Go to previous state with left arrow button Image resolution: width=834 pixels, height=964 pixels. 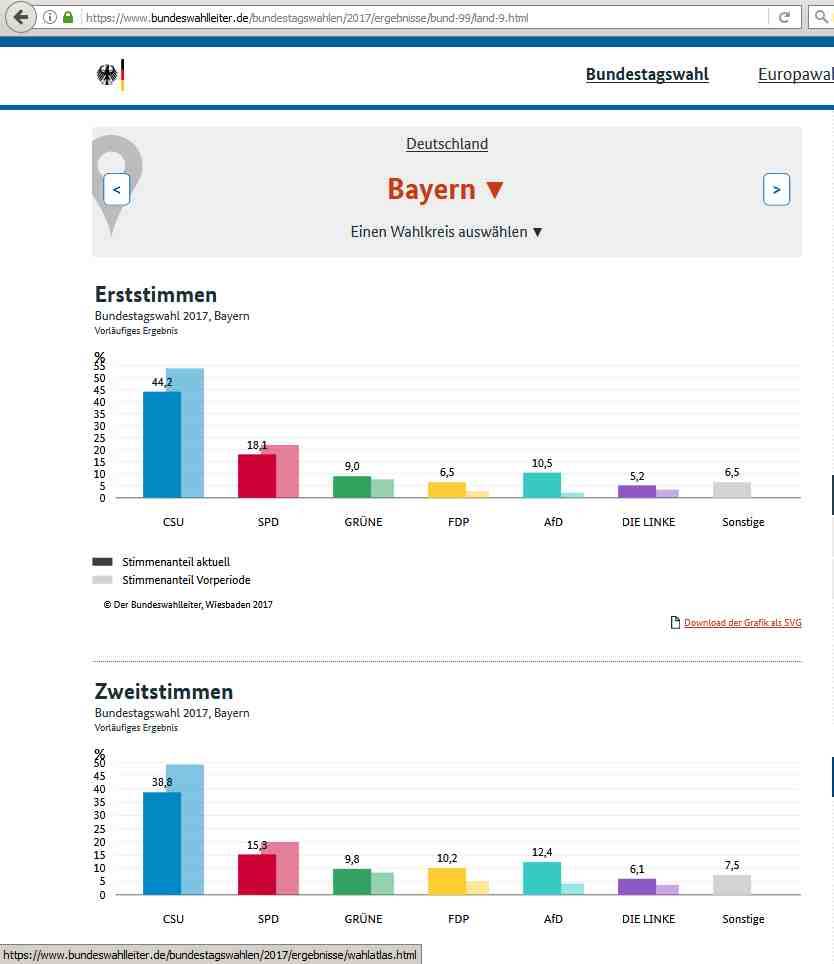116,189
